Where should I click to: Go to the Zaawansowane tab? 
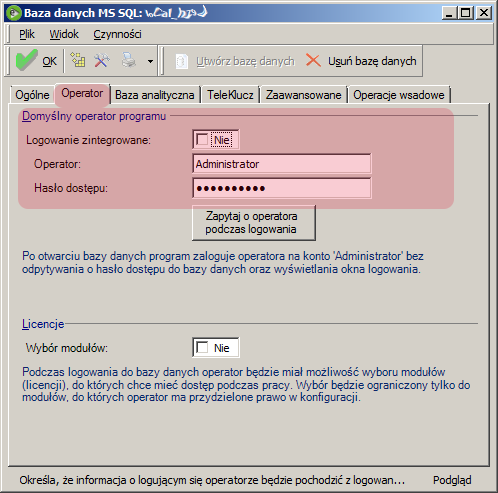click(304, 95)
